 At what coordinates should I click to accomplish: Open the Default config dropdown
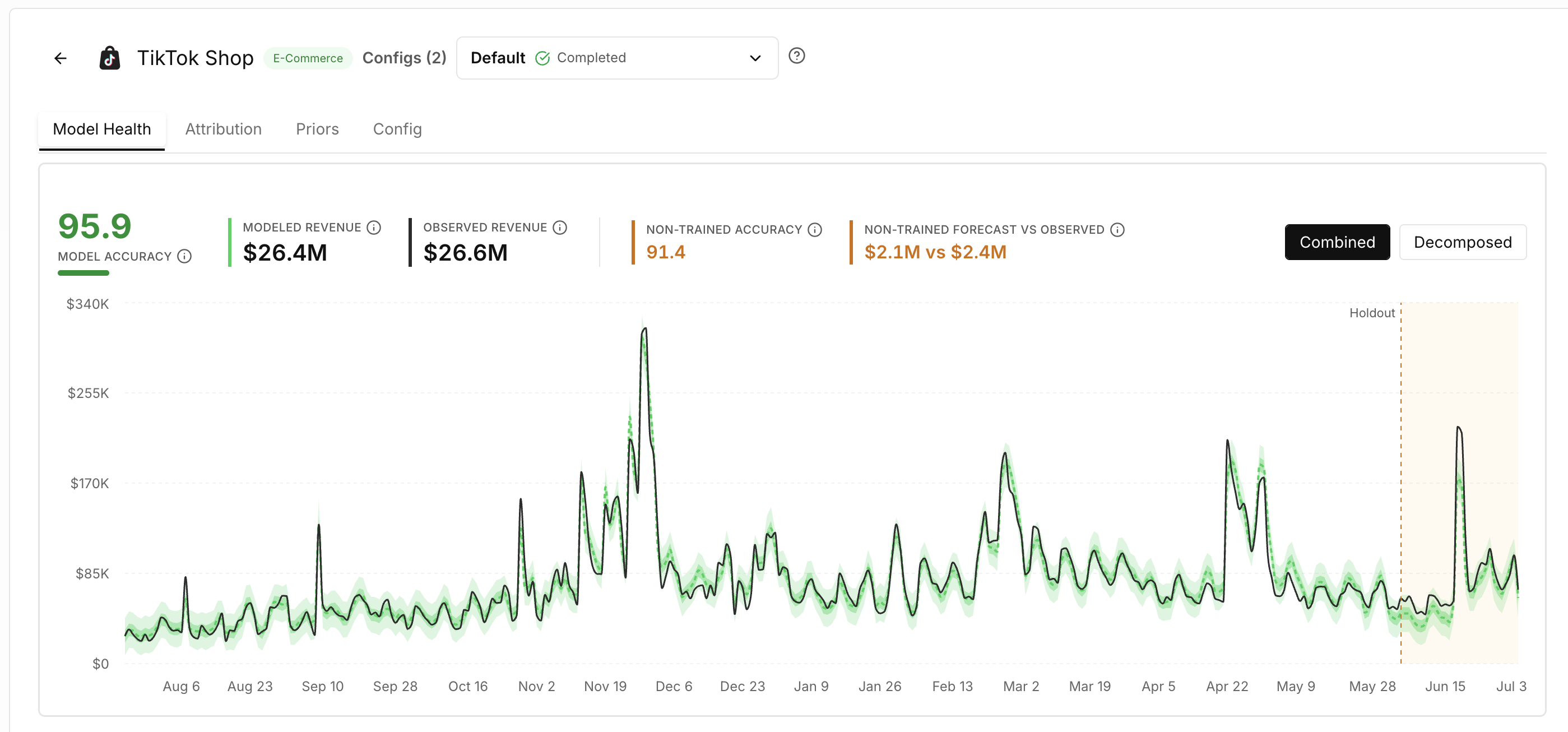[x=616, y=58]
